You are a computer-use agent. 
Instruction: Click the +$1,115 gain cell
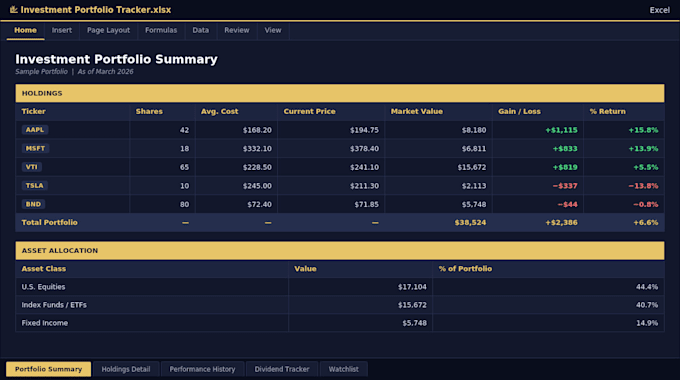pyautogui.click(x=538, y=130)
